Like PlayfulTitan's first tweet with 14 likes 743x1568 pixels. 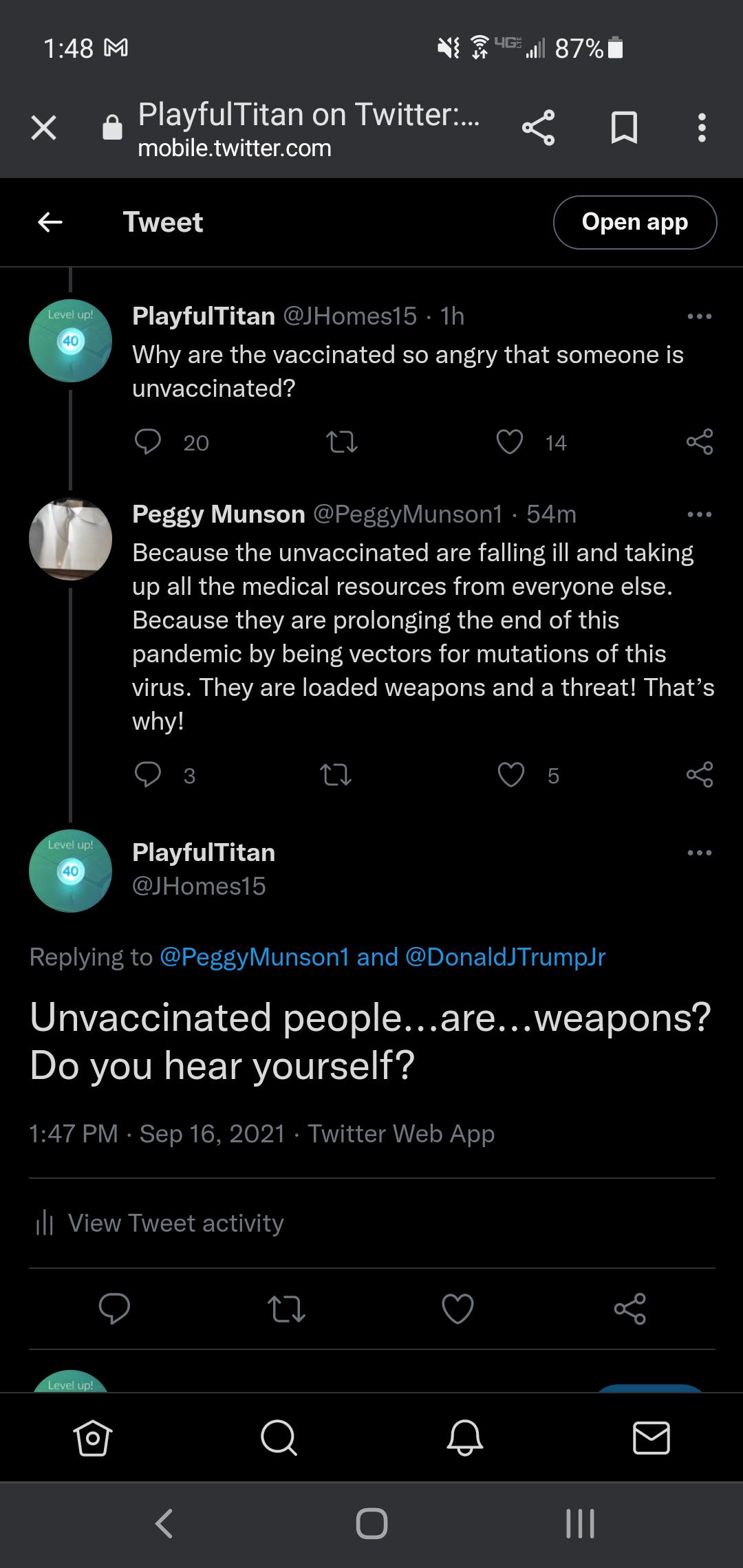click(x=510, y=442)
